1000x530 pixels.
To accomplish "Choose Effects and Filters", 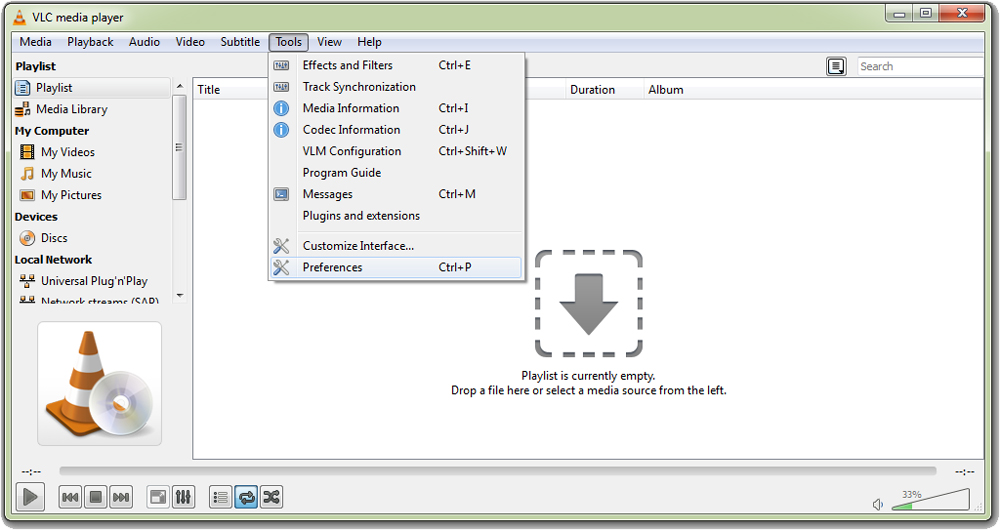I will point(395,65).
